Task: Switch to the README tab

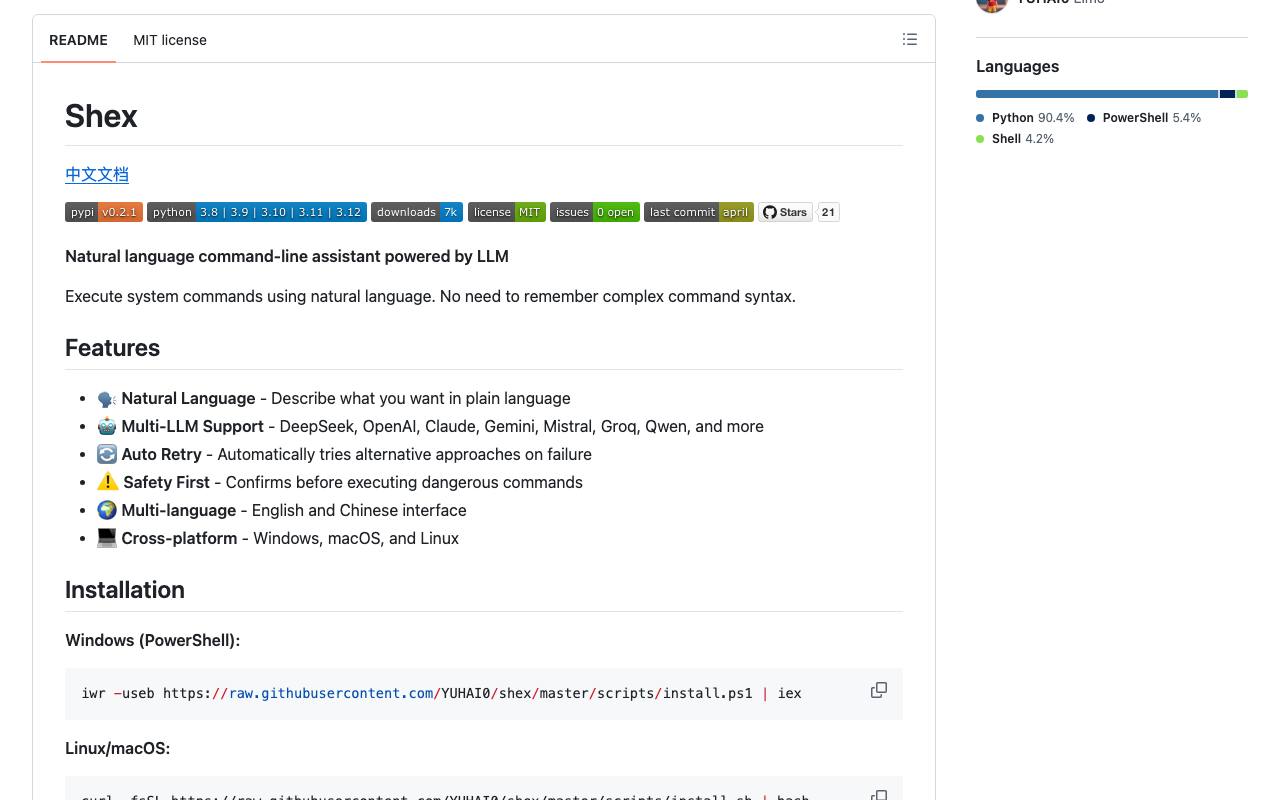Action: click(x=78, y=40)
